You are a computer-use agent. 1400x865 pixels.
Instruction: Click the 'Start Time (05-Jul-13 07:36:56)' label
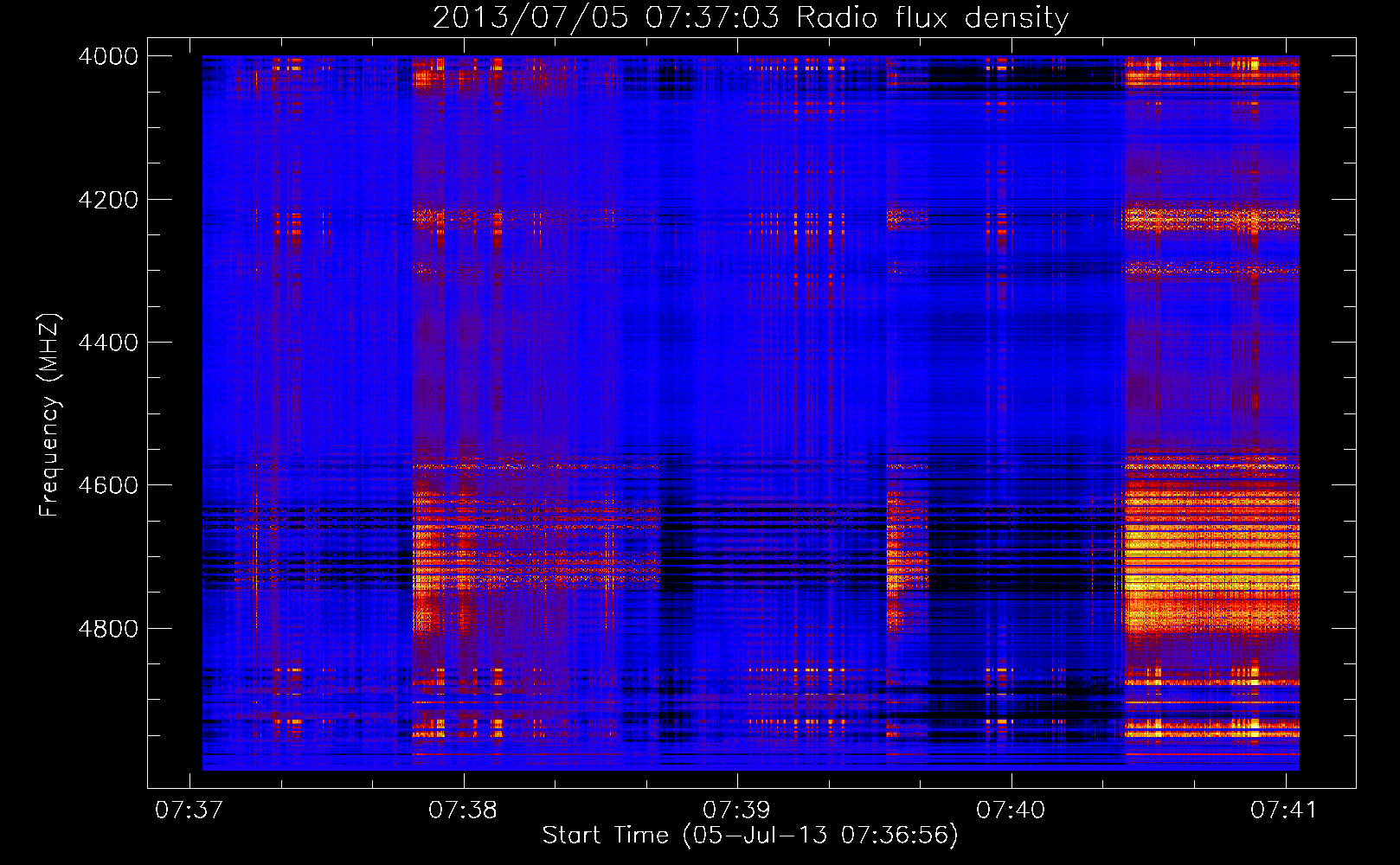[x=750, y=836]
